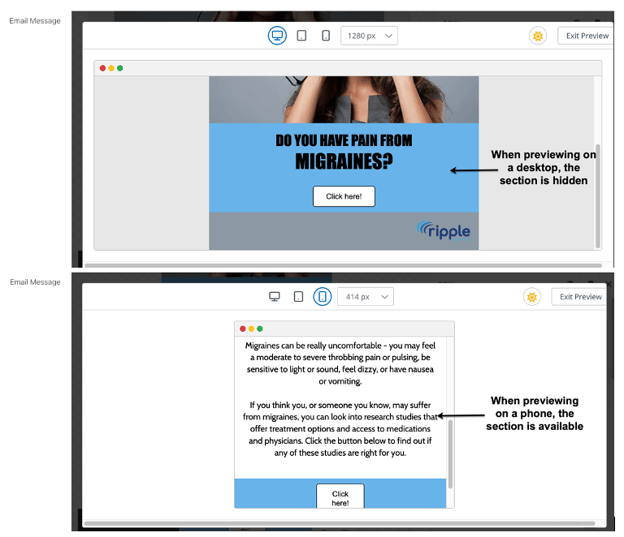Click the 'Click here!' button in desktop preview
The image size is (624, 537).
[x=343, y=196]
